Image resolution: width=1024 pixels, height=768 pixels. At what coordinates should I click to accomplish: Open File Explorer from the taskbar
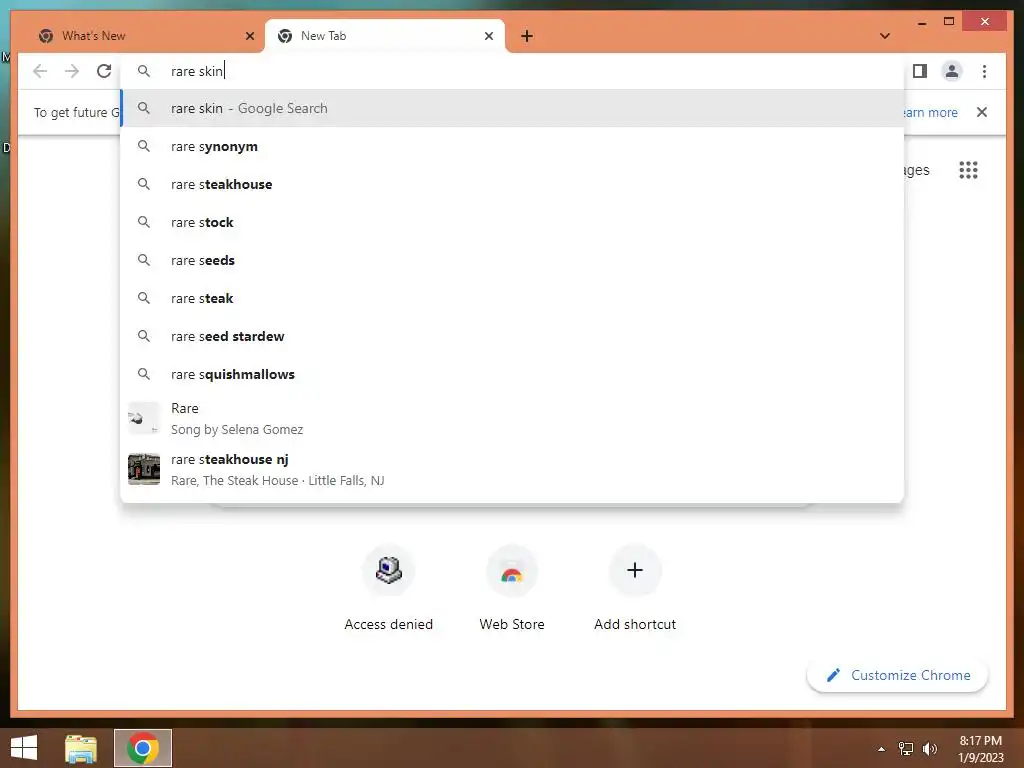point(80,748)
